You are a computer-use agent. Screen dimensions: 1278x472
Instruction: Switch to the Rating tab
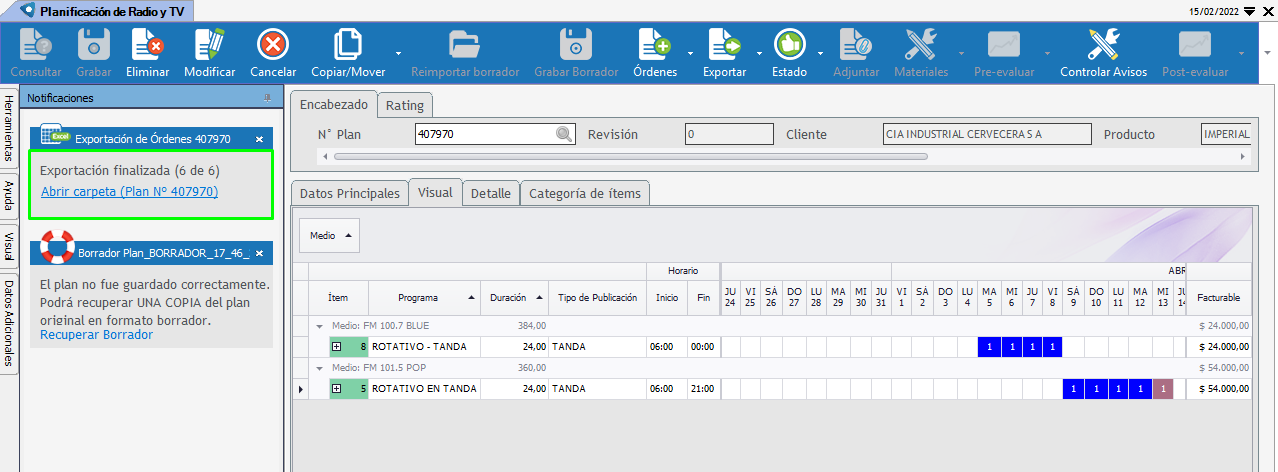(x=405, y=105)
